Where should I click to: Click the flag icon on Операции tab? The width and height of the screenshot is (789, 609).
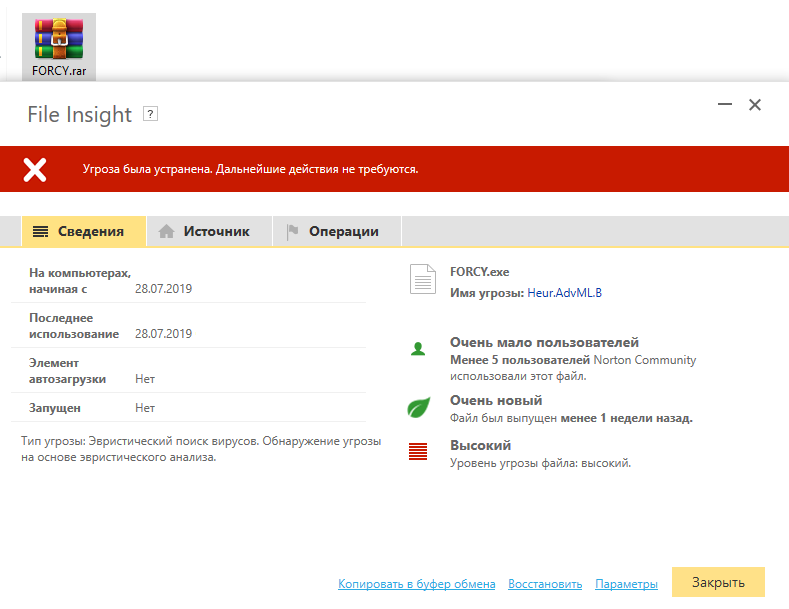click(x=292, y=232)
